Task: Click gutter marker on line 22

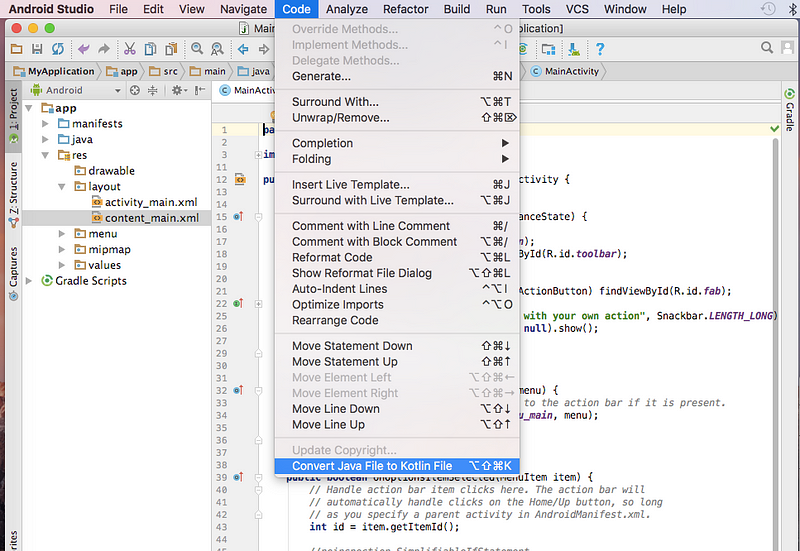Action: (238, 304)
